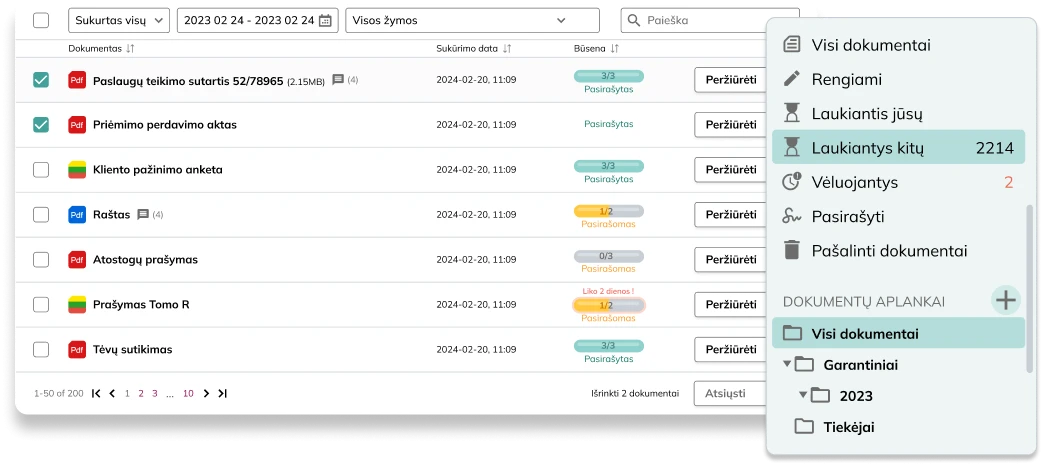
Task: Open the Sukurtas visų dropdown
Action: pos(119,21)
